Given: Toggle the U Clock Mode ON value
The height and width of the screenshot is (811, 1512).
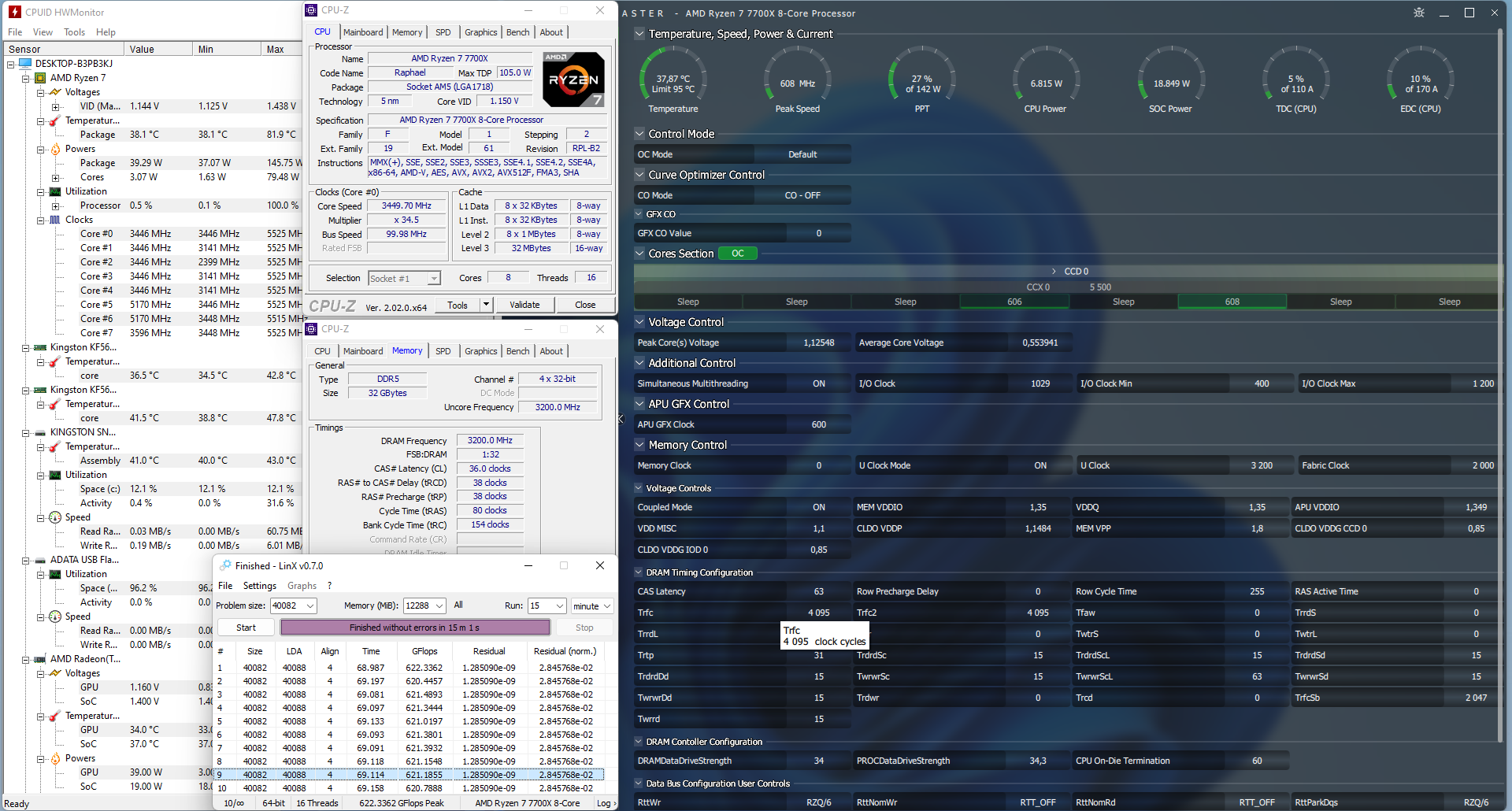Looking at the screenshot, I should (1040, 465).
